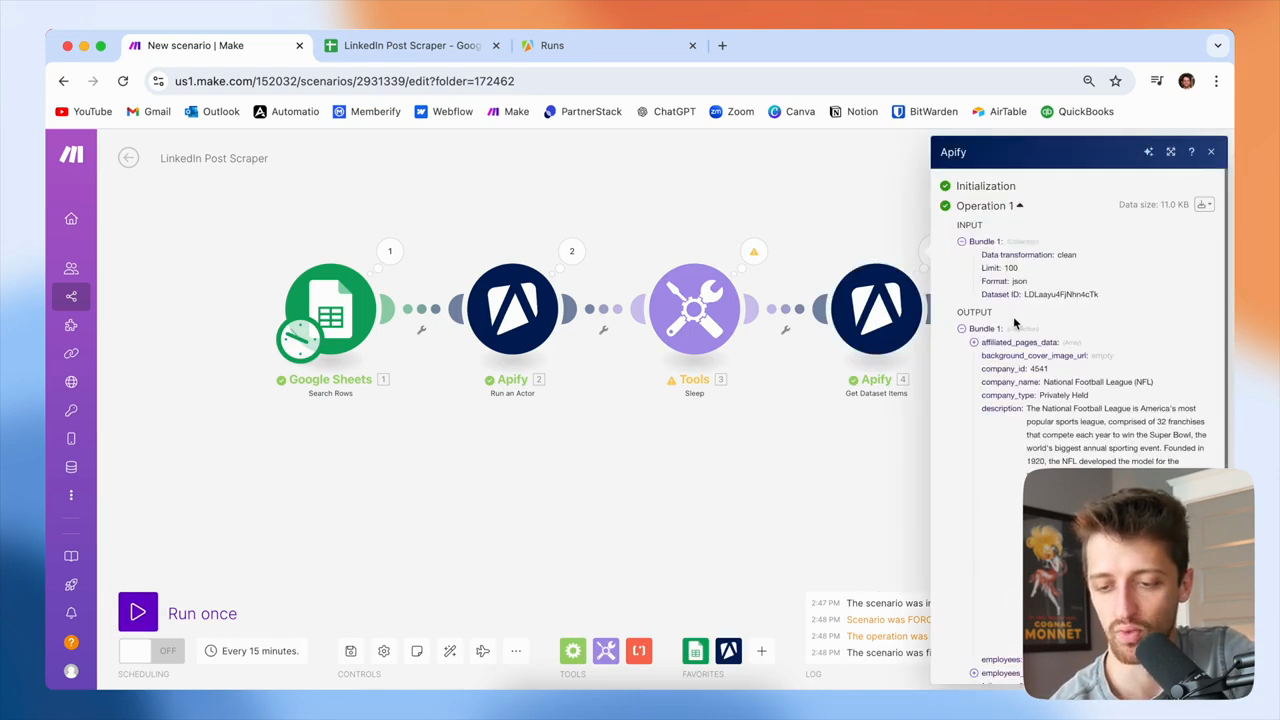Expand affiliated_pages_data array
Screen dimensions: 1280x720
974,342
